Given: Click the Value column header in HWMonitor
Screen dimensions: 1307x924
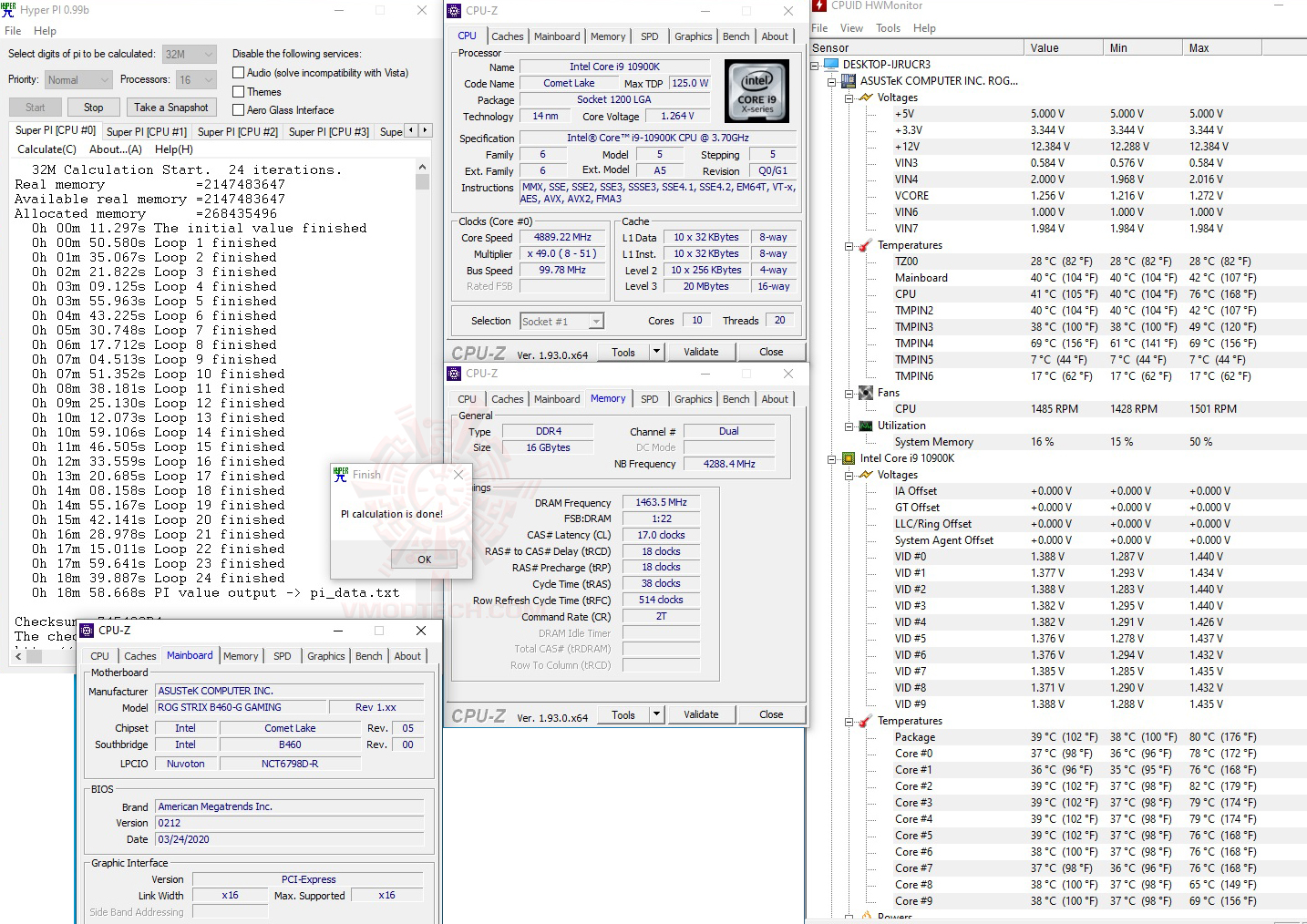Looking at the screenshot, I should click(x=1064, y=48).
